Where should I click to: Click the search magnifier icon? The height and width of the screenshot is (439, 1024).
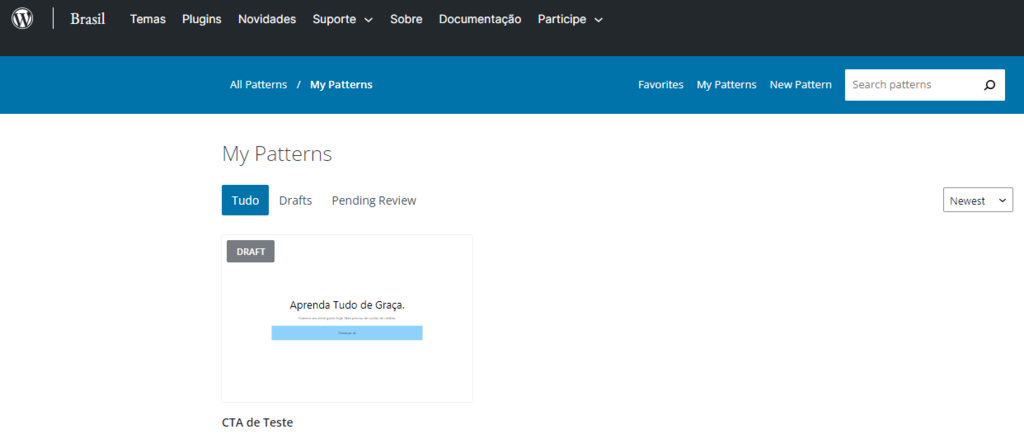pos(989,85)
